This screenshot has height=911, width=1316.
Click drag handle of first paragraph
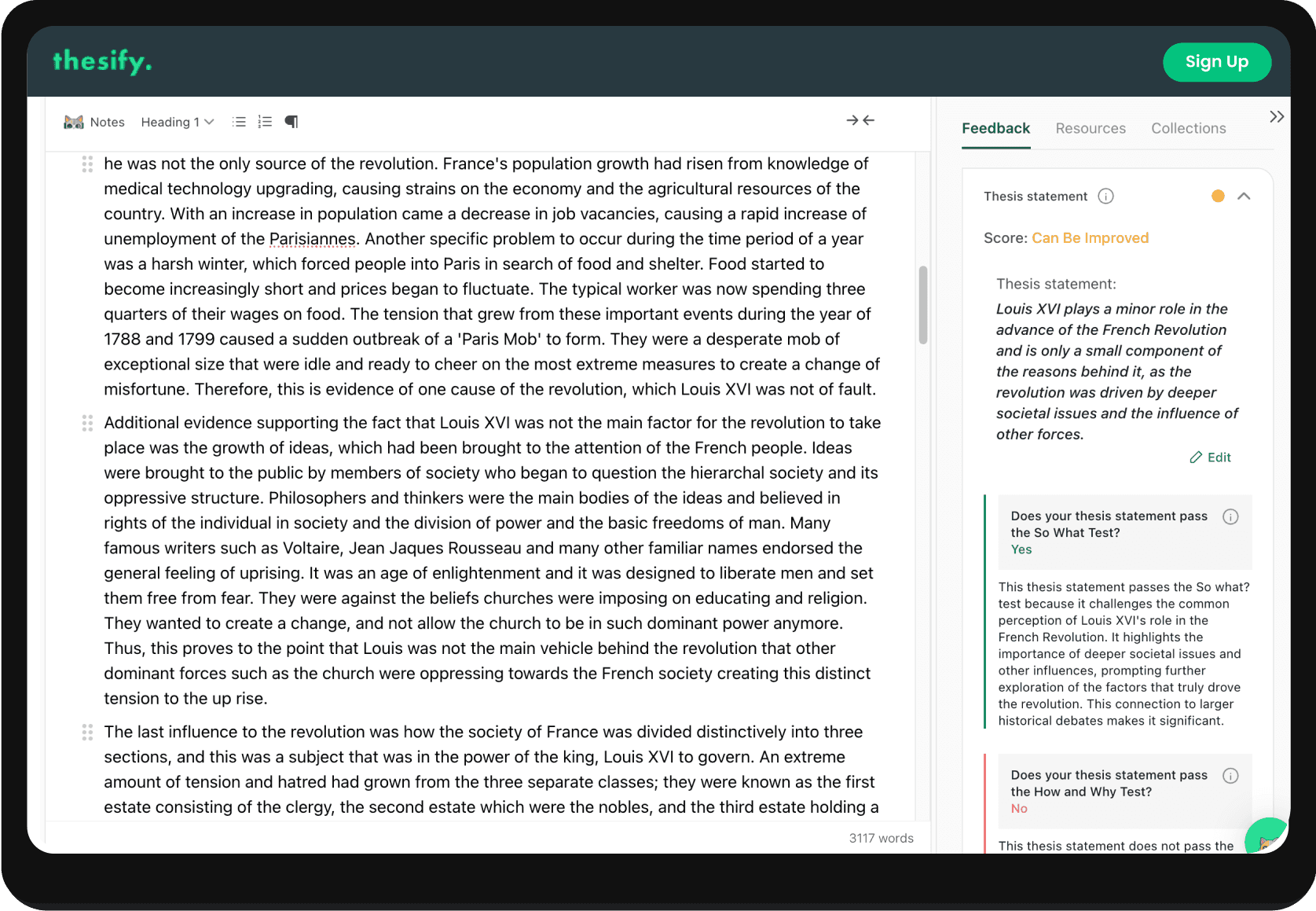87,164
